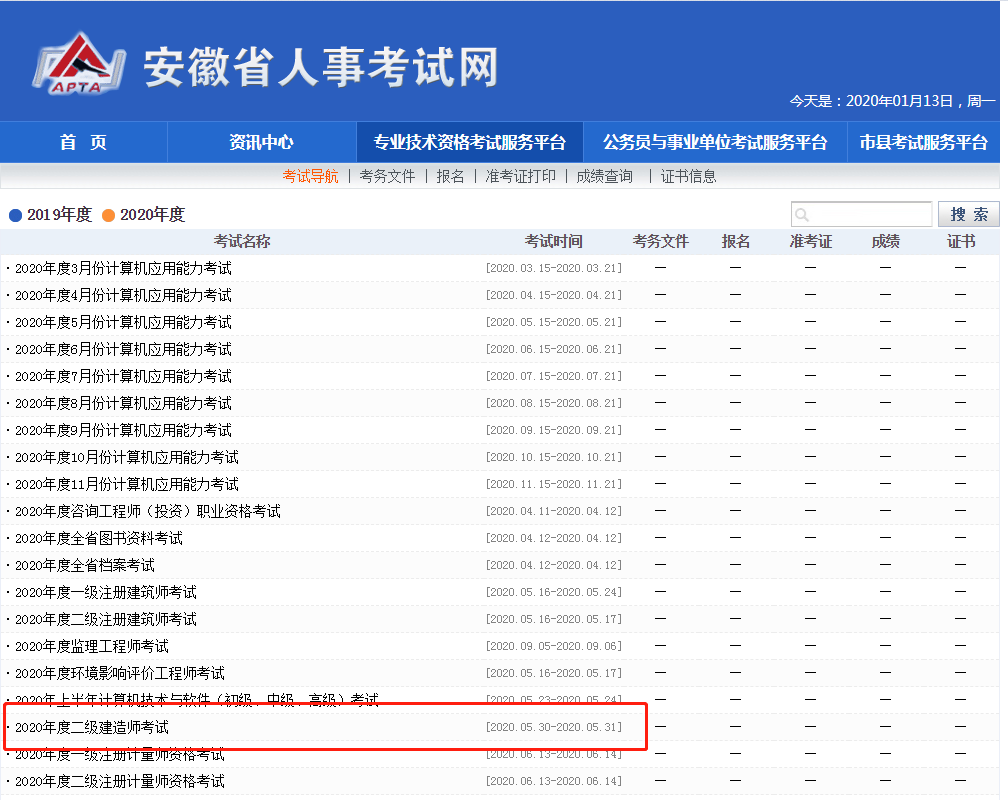The image size is (1008, 800).
Task: Open 2020年度咨询工程师（投资）职业资格考试 link
Action: point(148,511)
